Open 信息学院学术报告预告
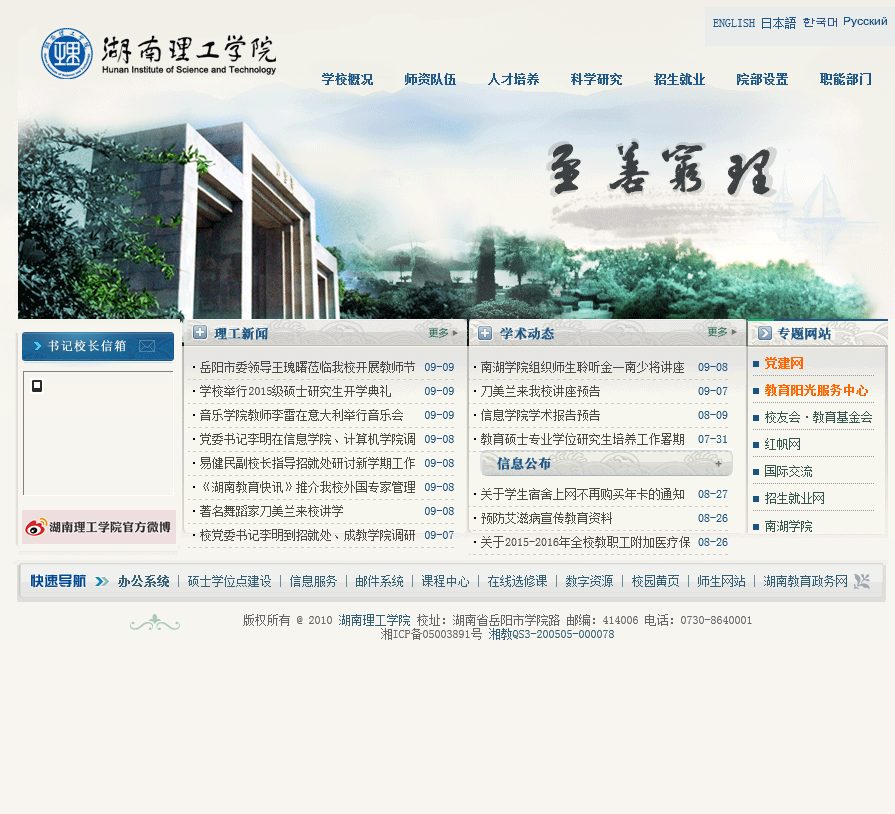The width and height of the screenshot is (895, 814). (x=540, y=415)
